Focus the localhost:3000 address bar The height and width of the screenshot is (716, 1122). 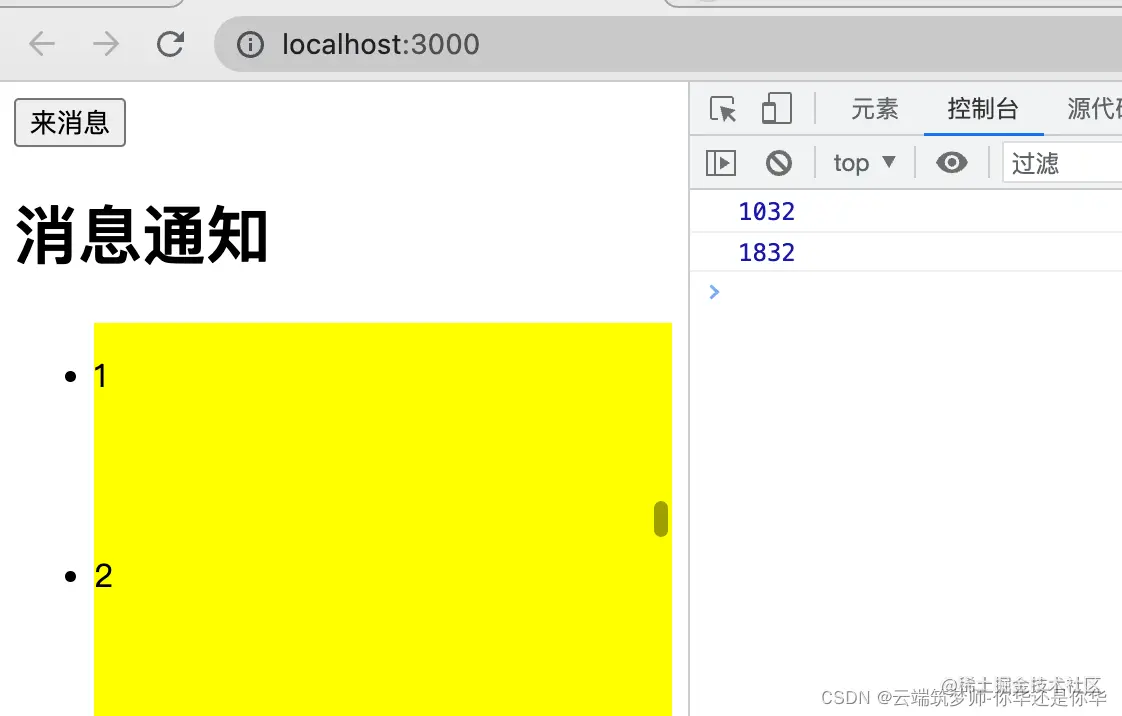668,44
